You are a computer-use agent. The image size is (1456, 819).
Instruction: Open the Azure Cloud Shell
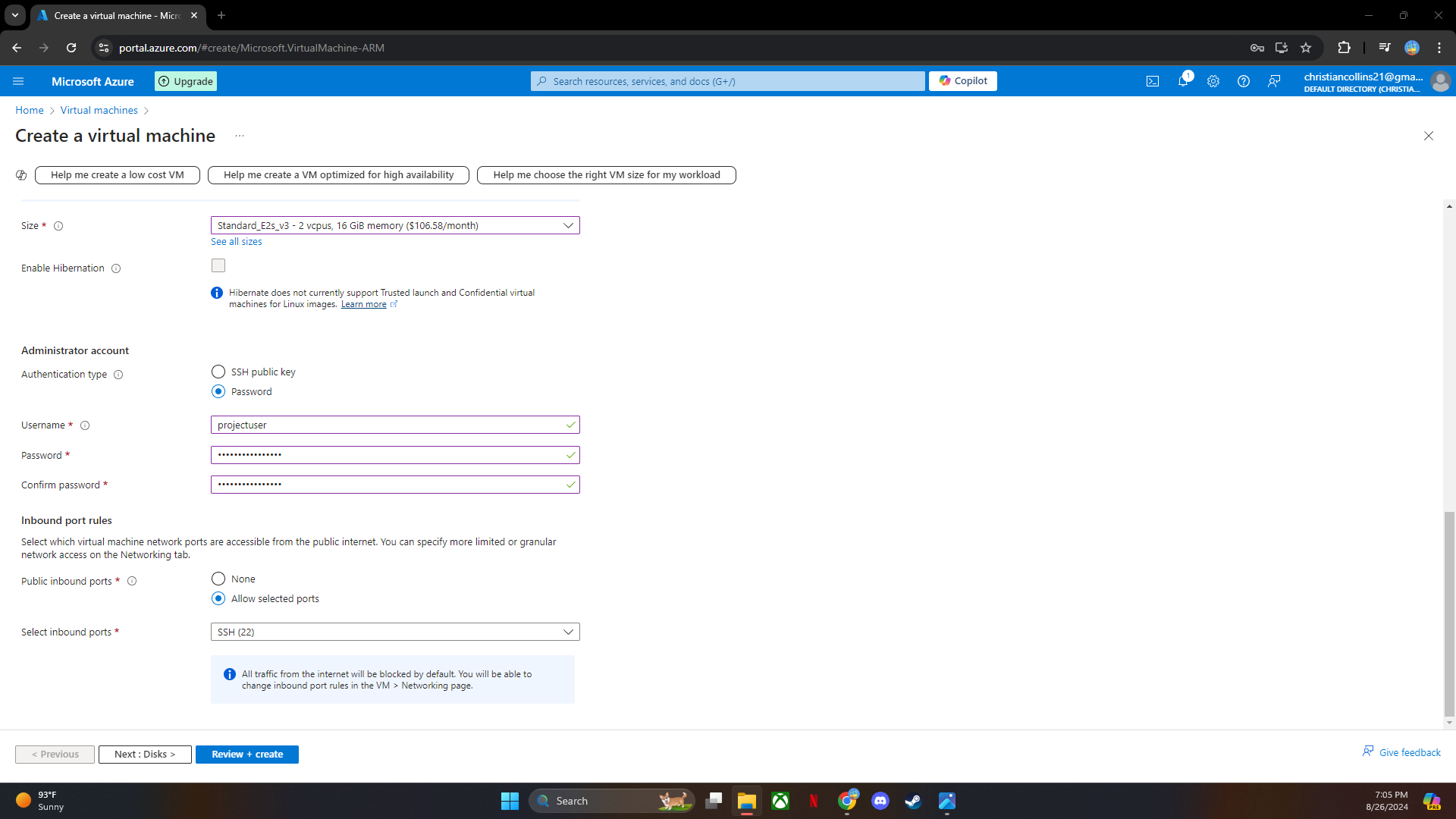coord(1153,81)
